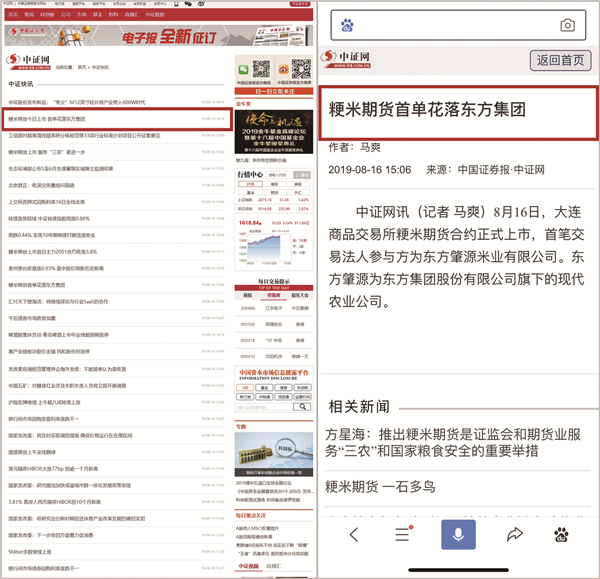Click the A股 button in the information disclosure box
The height and width of the screenshot is (579, 600).
(x=245, y=388)
